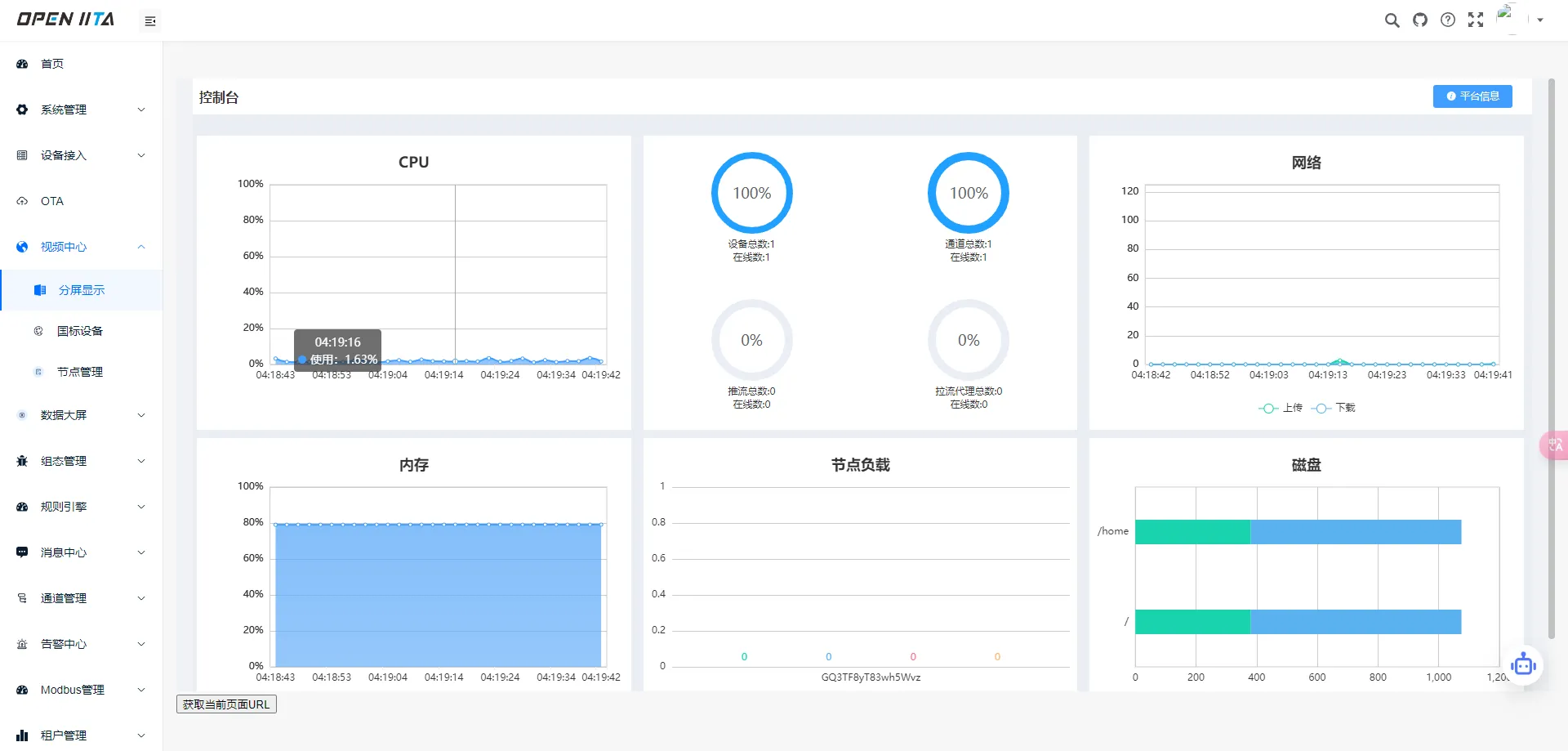Open the chatbot assistant robot icon
Image resolution: width=1568 pixels, height=751 pixels.
pos(1523,664)
